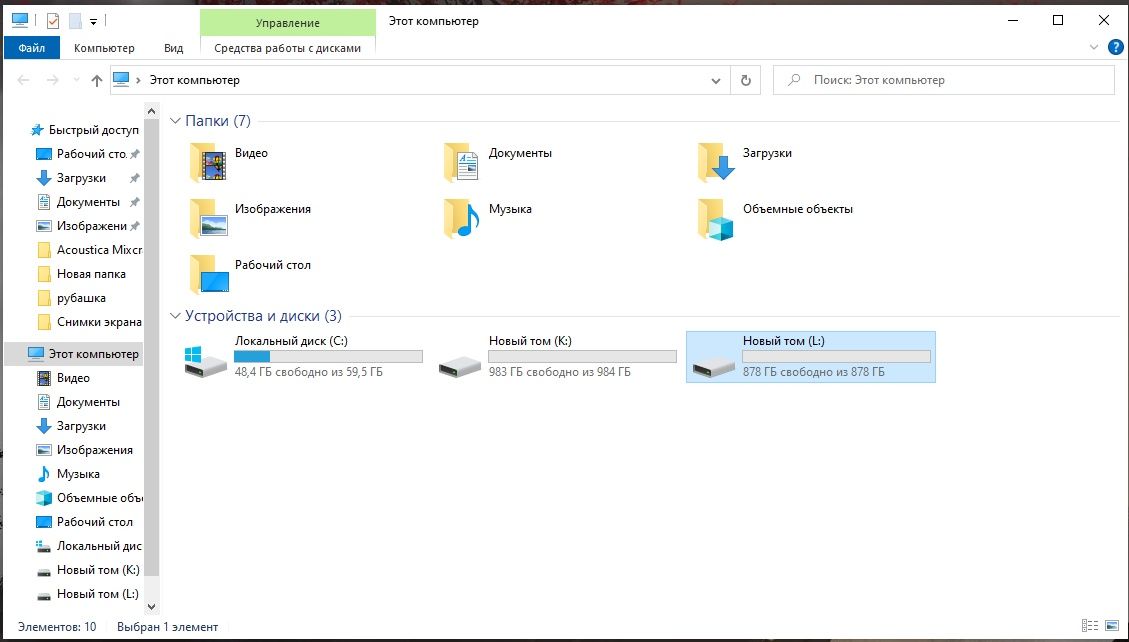Select sidebar Изображения under Этот компьютер

coord(95,450)
